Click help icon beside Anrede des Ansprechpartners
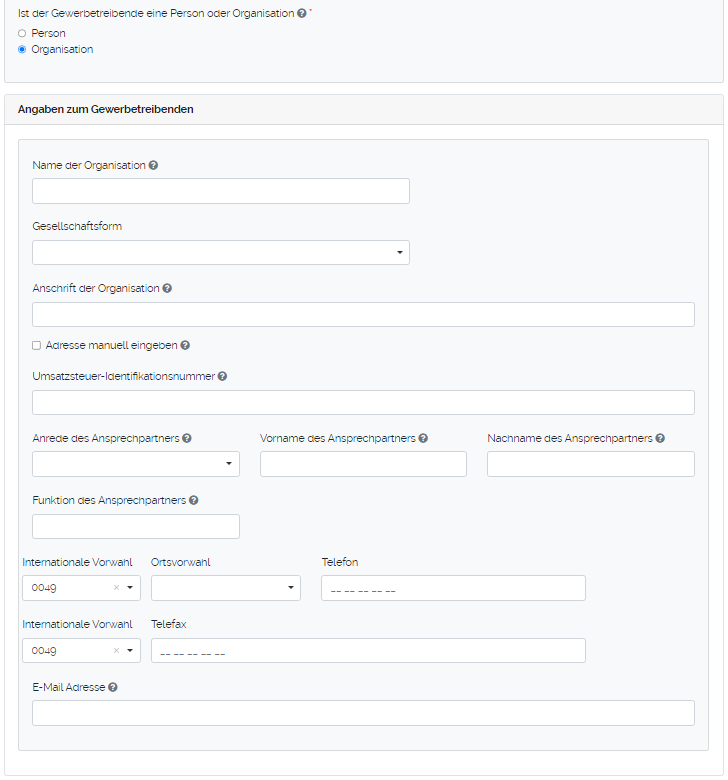728x780 pixels. click(x=187, y=438)
